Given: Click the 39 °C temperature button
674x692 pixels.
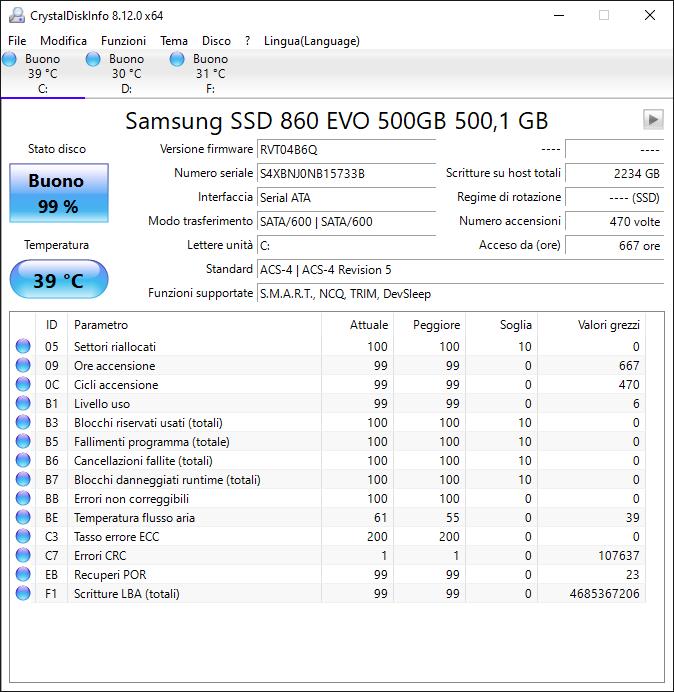Looking at the screenshot, I should coord(59,279).
